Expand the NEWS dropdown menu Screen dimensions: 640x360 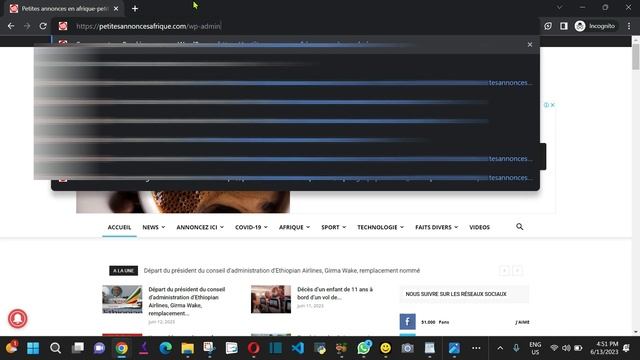pos(153,227)
